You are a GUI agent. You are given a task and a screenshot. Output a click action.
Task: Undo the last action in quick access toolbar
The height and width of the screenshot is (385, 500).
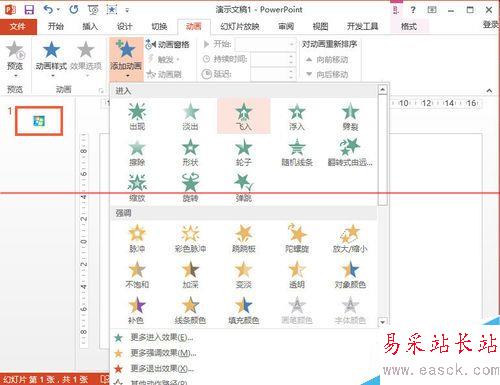click(x=48, y=10)
